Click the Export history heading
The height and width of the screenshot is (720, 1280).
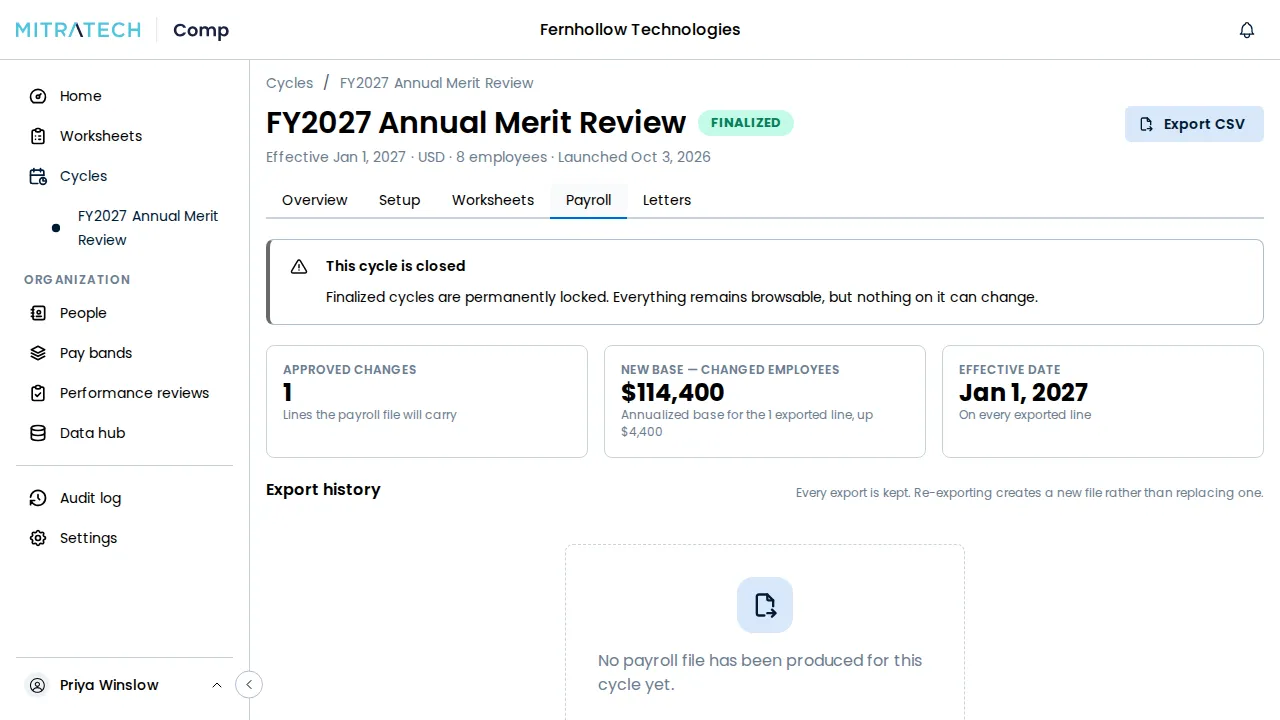pyautogui.click(x=323, y=490)
